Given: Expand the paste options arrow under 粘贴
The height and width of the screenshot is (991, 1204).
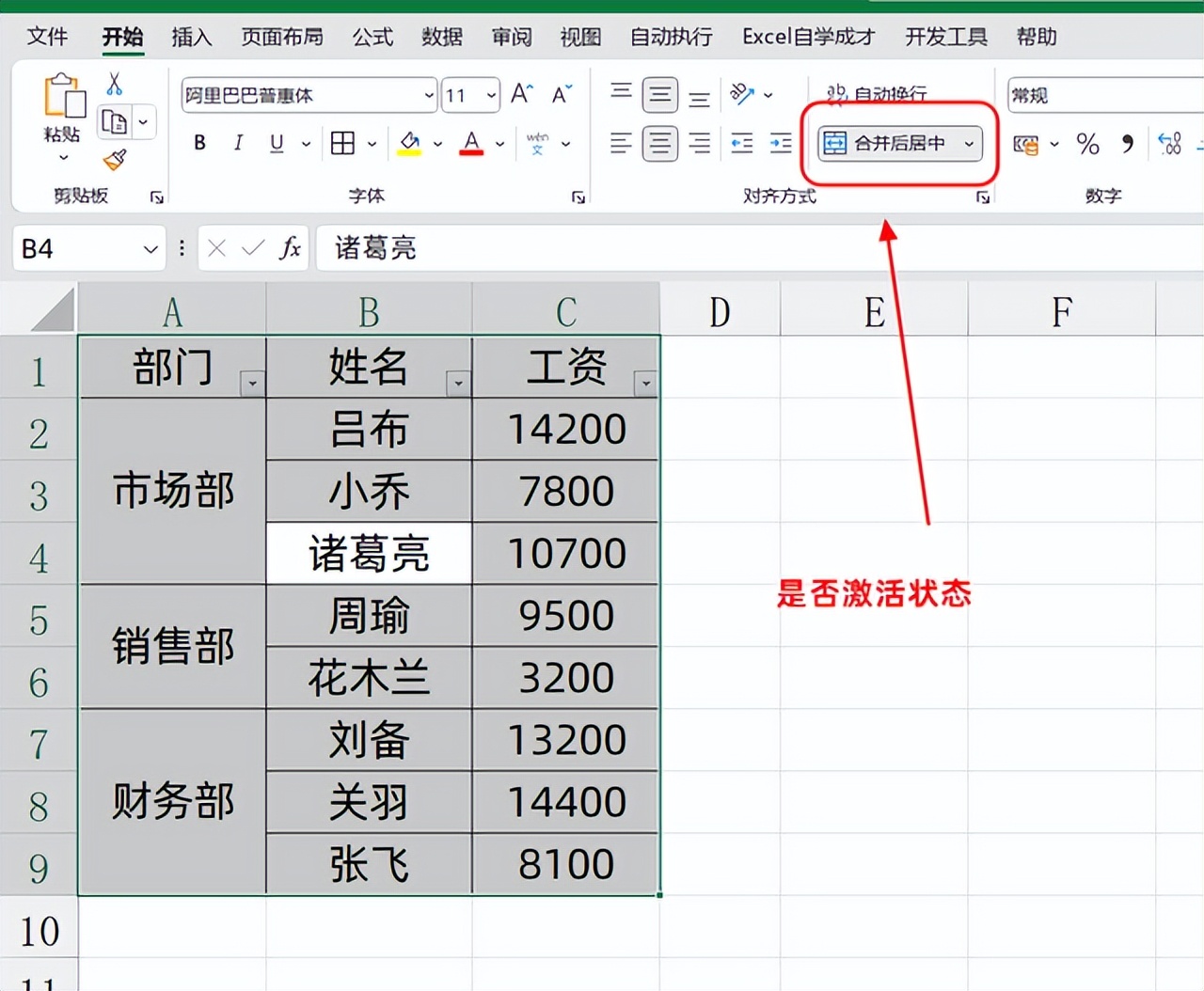Looking at the screenshot, I should [63, 157].
